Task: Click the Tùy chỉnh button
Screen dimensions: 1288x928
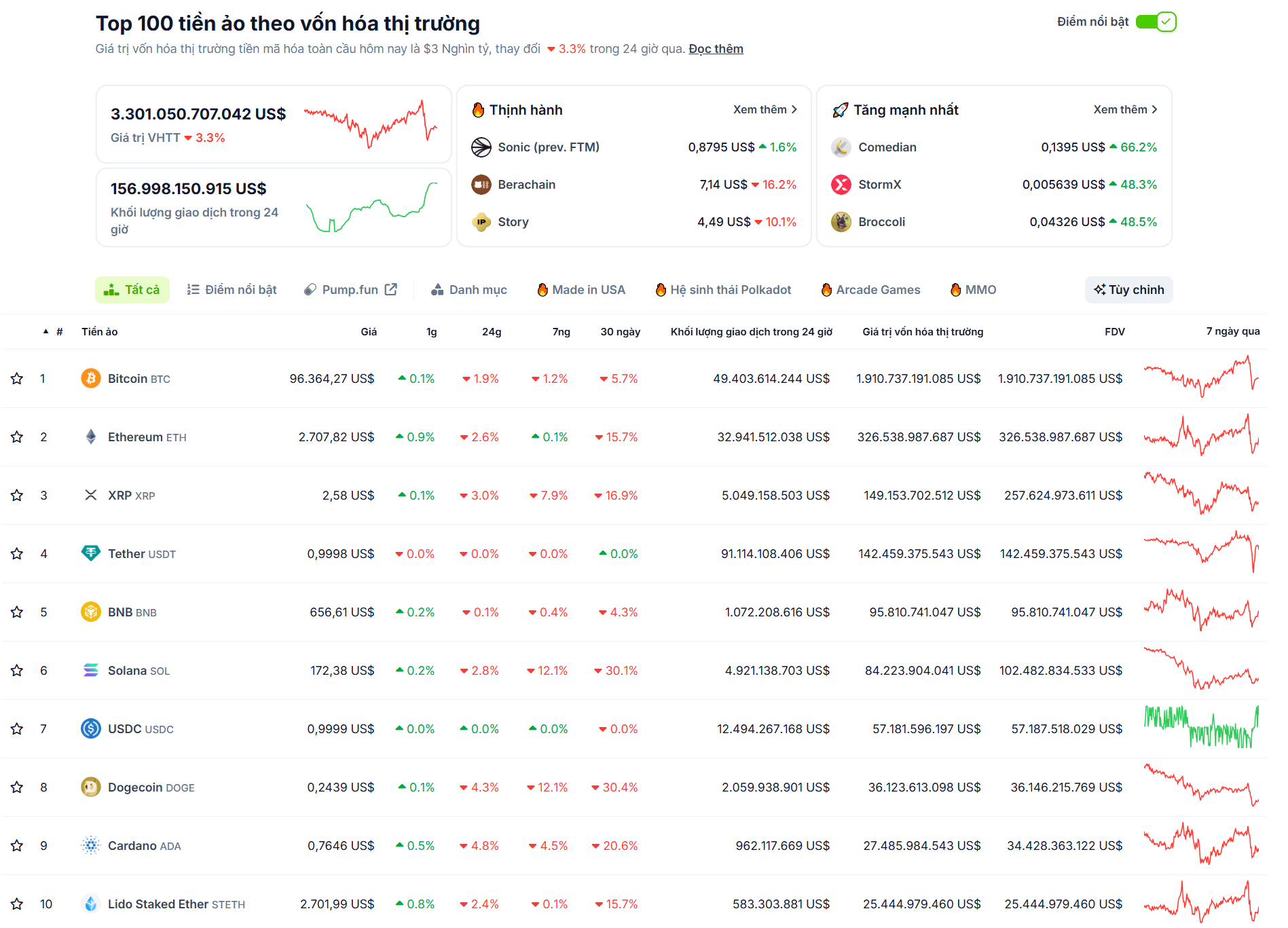Action: (x=1128, y=289)
